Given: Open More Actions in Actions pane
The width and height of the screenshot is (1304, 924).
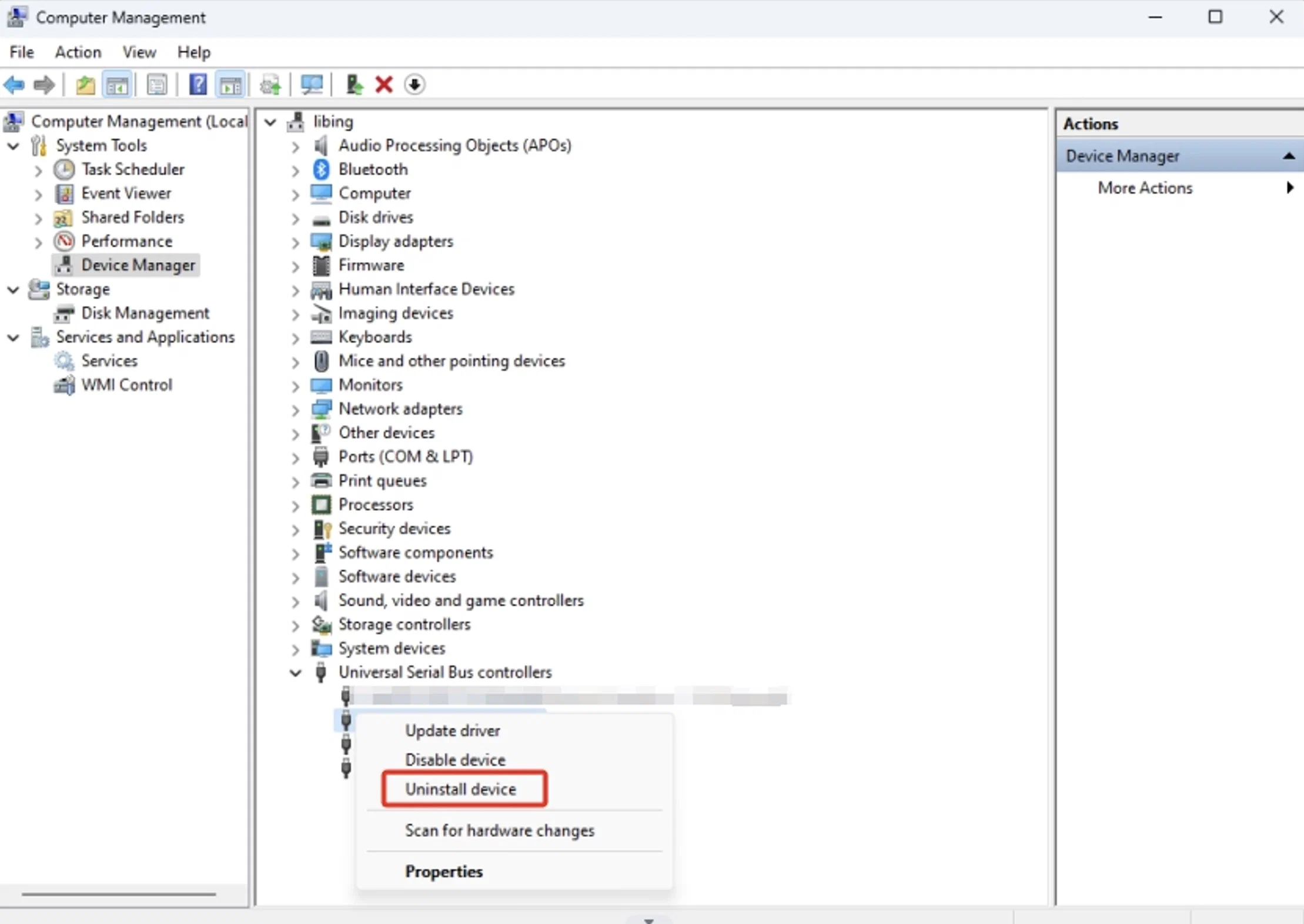Looking at the screenshot, I should click(x=1145, y=188).
